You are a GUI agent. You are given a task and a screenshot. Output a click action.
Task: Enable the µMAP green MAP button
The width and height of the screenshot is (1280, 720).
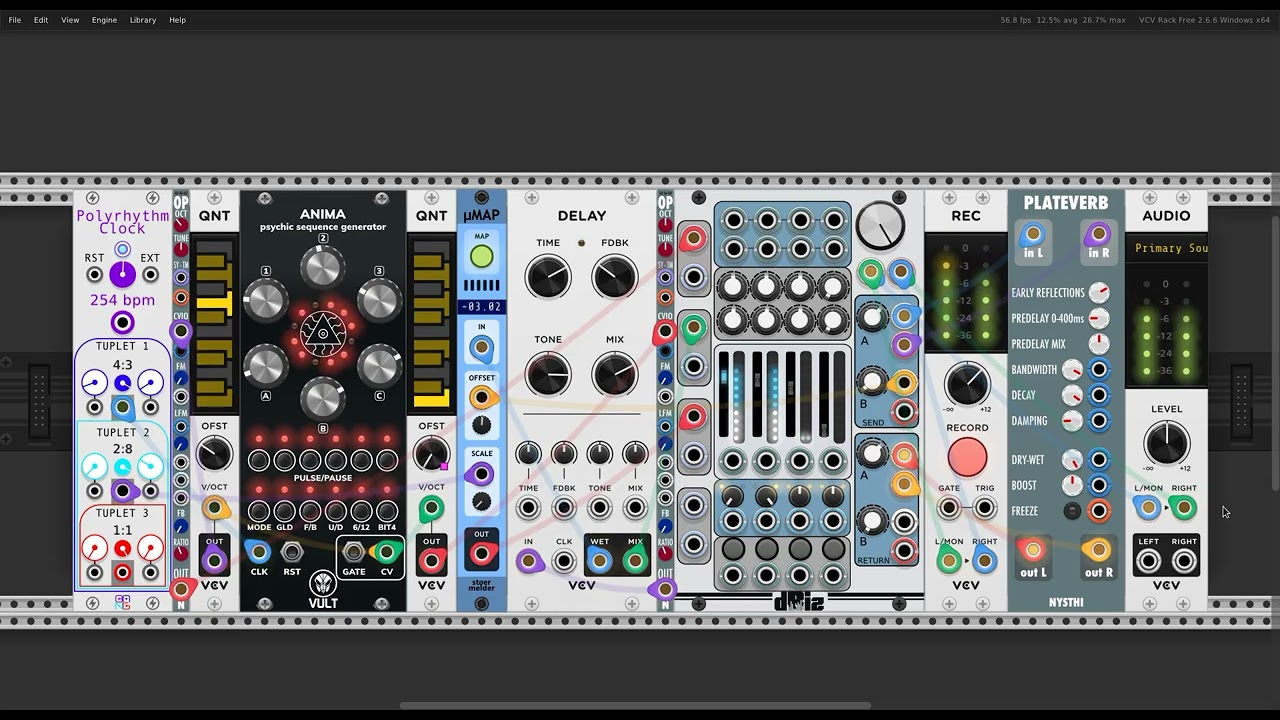pyautogui.click(x=481, y=257)
